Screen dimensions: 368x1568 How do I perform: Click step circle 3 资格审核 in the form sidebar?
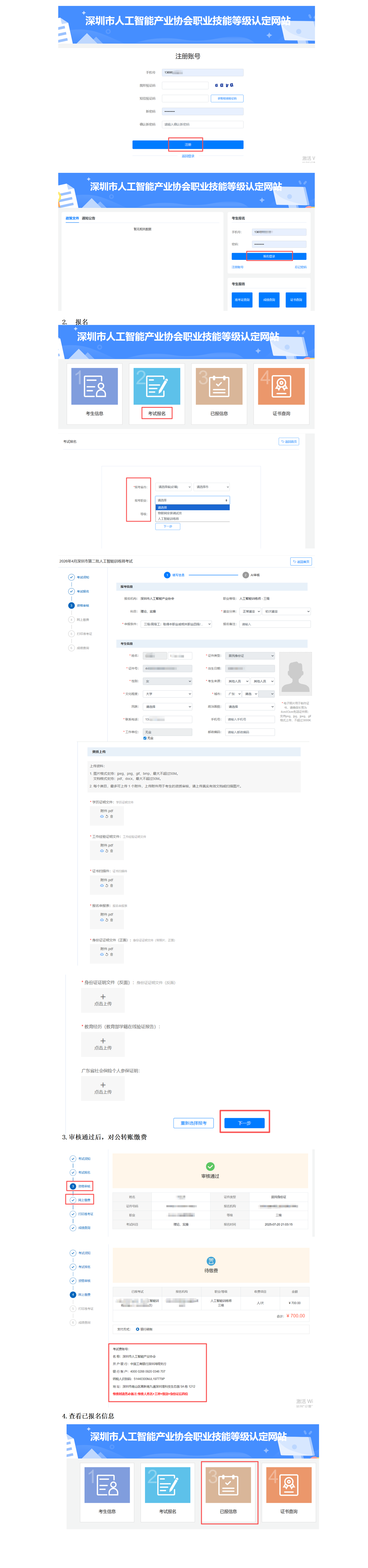point(71,606)
